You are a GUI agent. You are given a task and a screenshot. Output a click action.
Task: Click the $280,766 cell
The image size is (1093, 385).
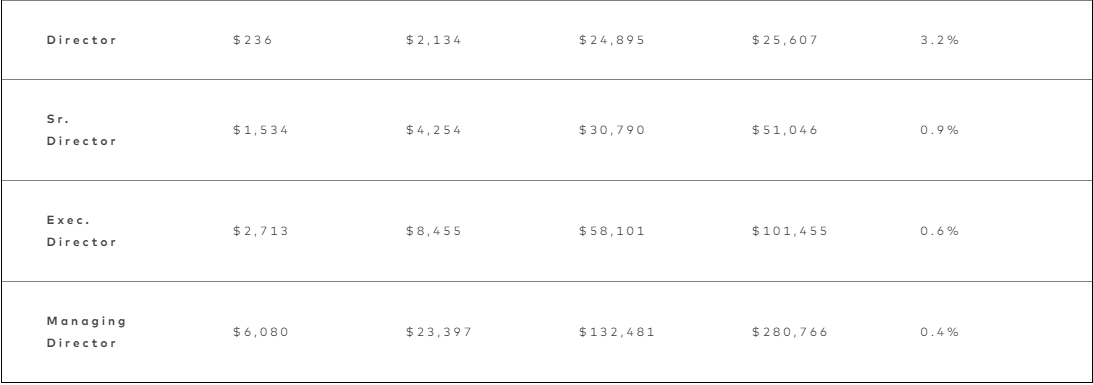[x=790, y=332]
